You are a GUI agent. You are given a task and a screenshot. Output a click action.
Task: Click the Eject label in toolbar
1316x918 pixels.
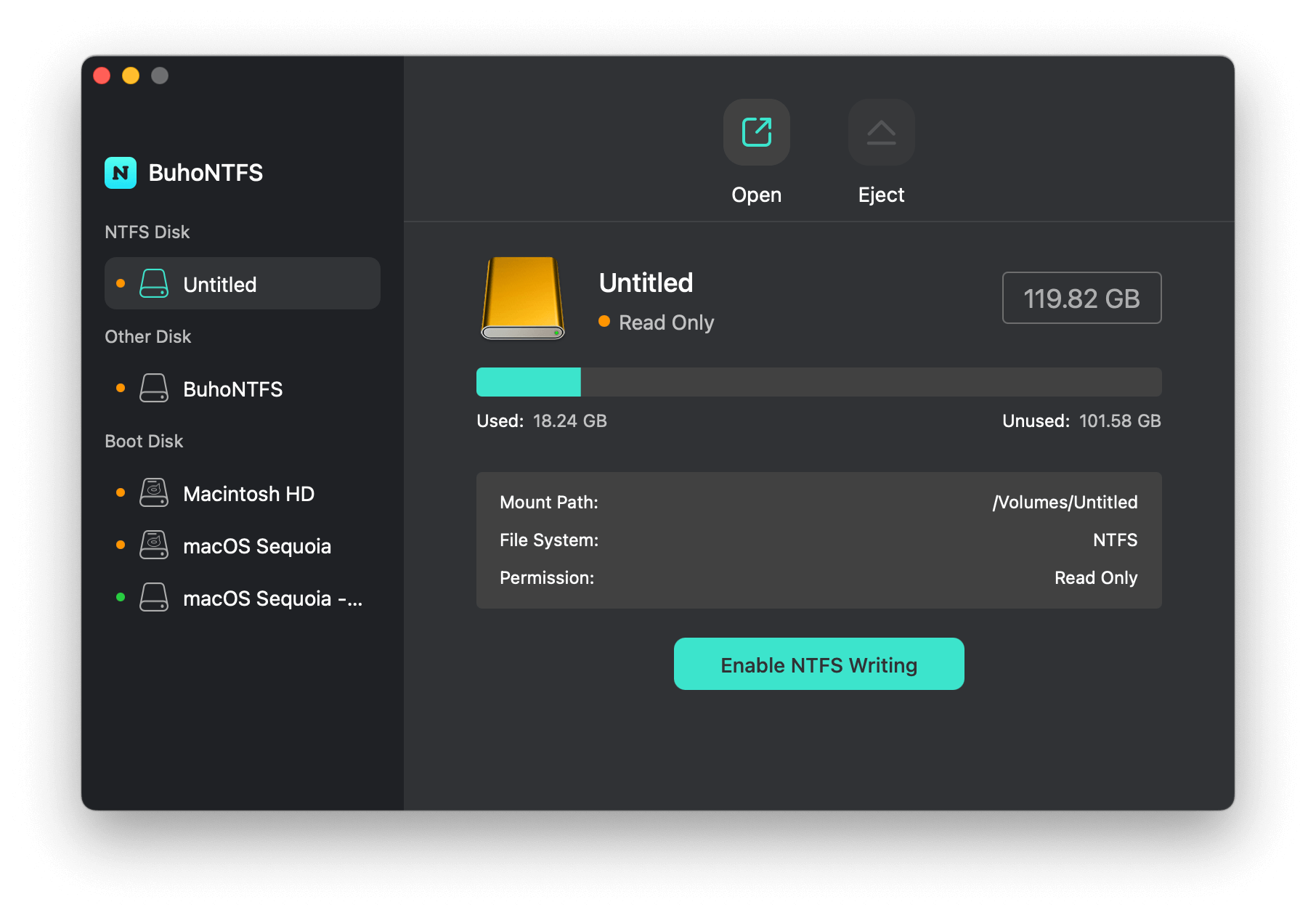click(x=881, y=195)
